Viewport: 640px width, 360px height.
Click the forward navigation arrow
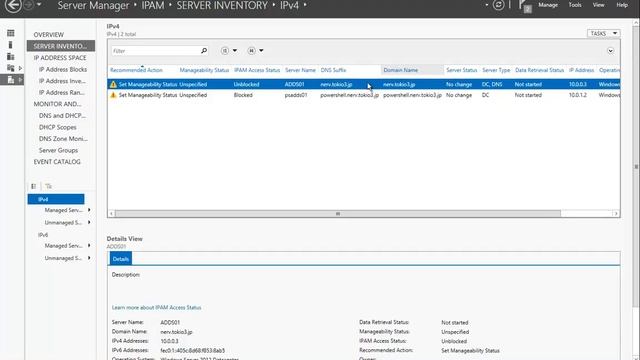point(29,5)
